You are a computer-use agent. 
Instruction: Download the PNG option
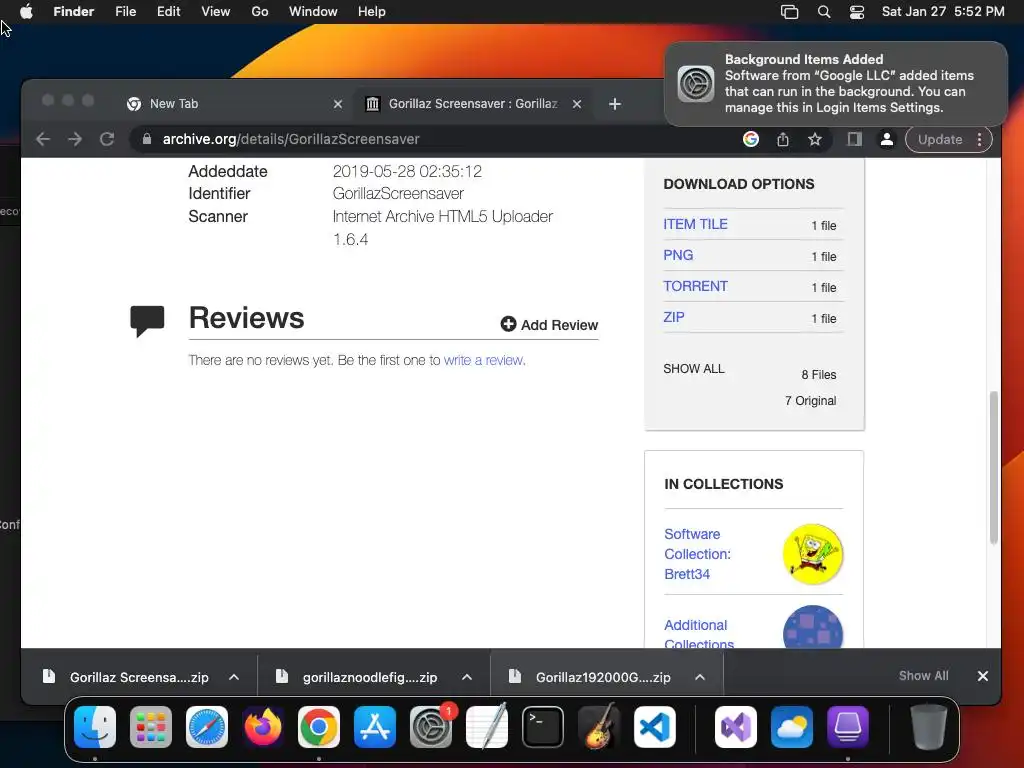[x=678, y=255]
